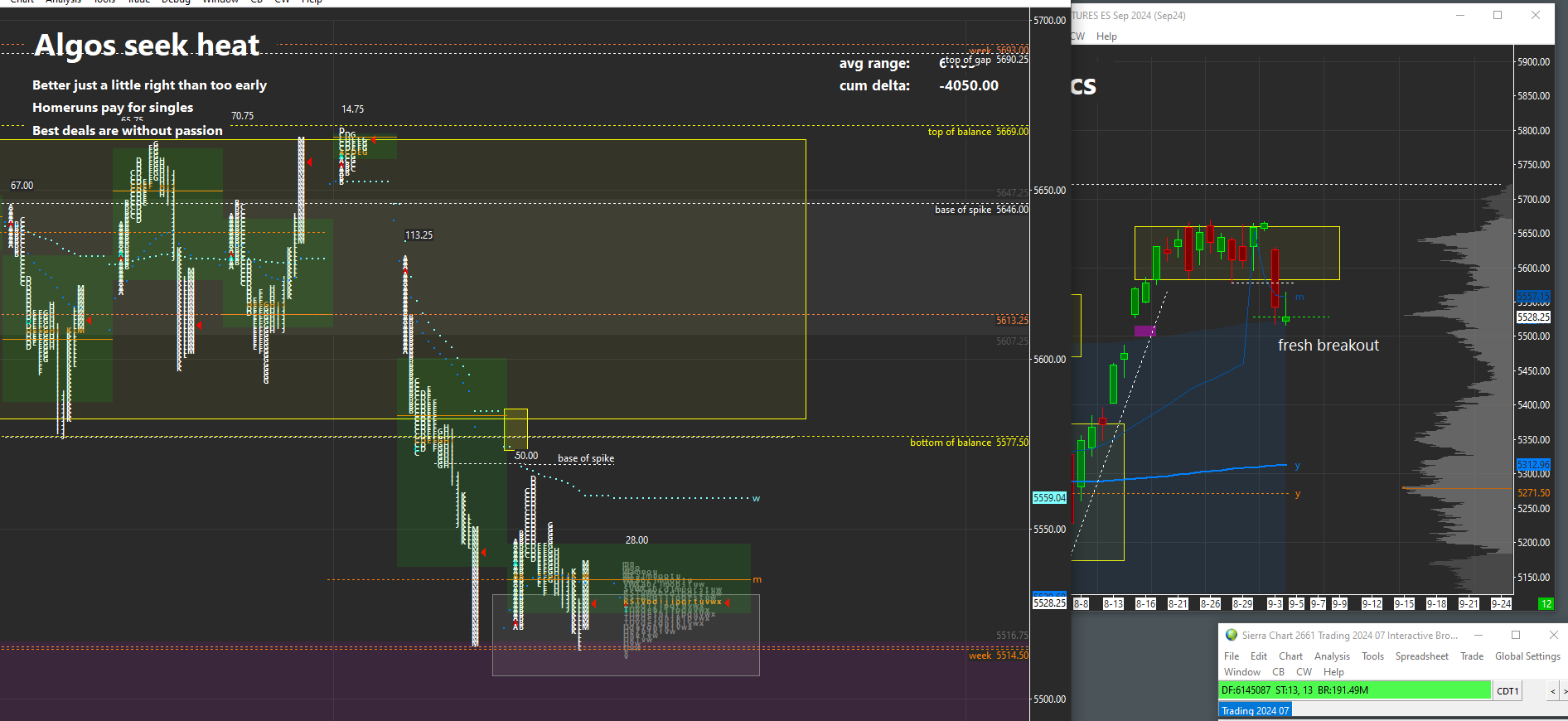Click the 8-21 date label on time axis
The image size is (1568, 721).
(x=1178, y=603)
